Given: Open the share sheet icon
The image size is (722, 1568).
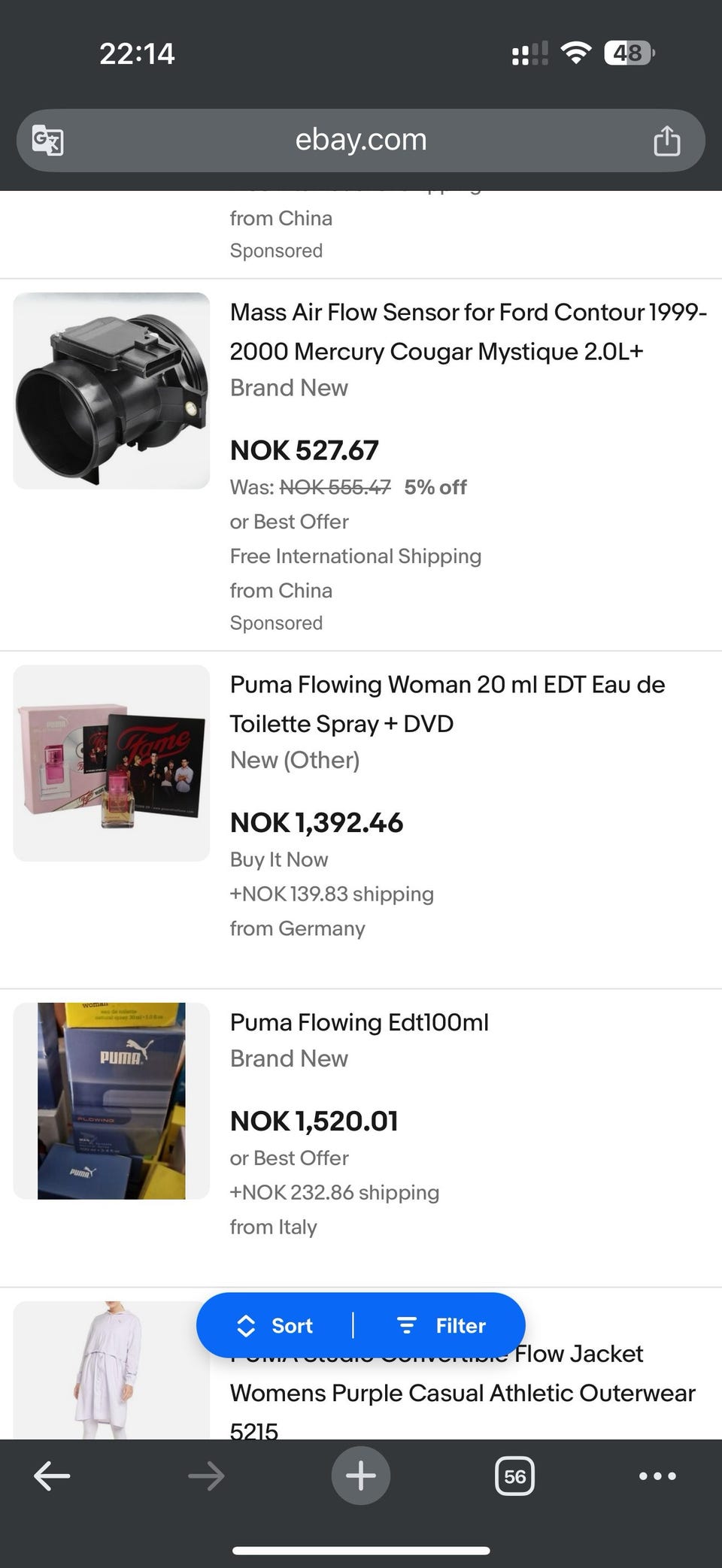Looking at the screenshot, I should click(x=666, y=141).
